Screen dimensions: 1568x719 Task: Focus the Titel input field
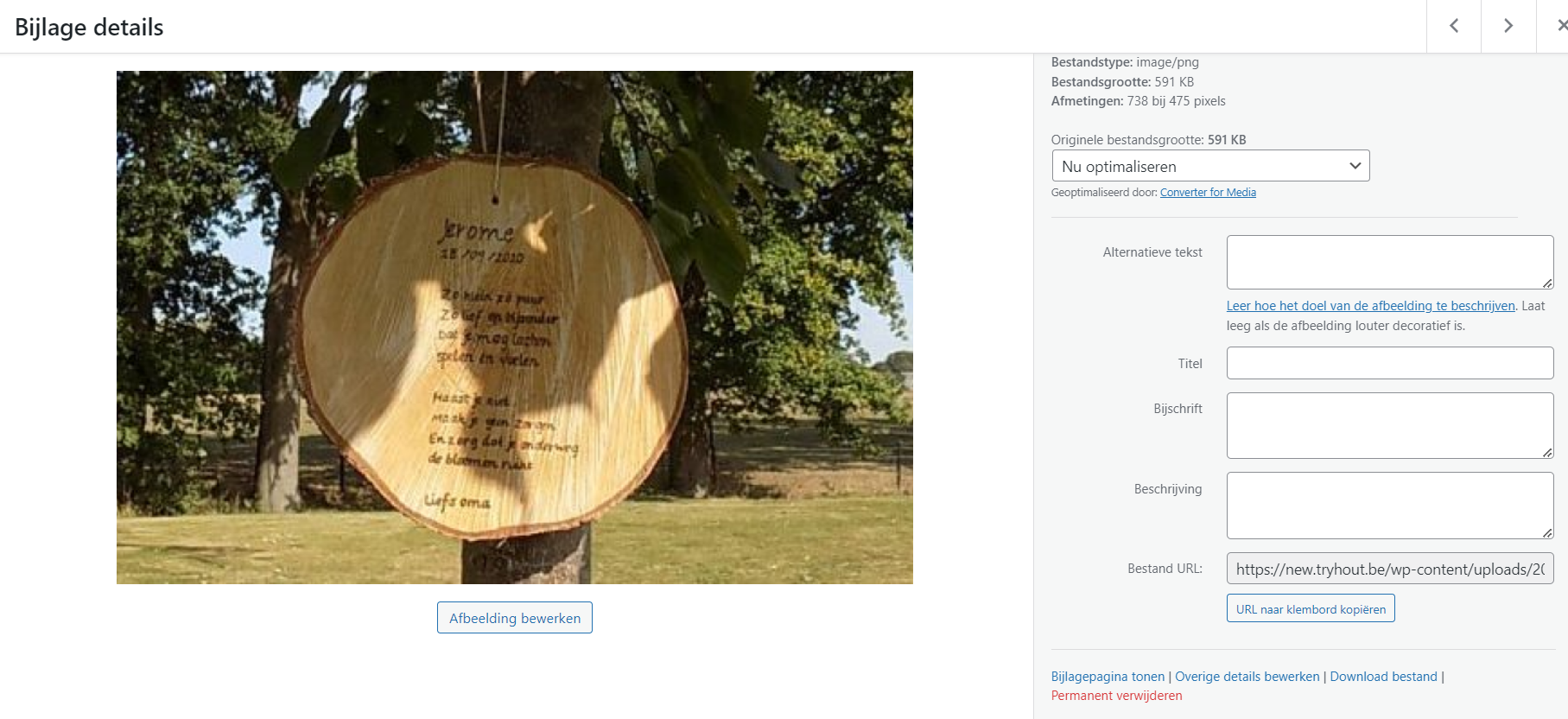click(x=1390, y=363)
